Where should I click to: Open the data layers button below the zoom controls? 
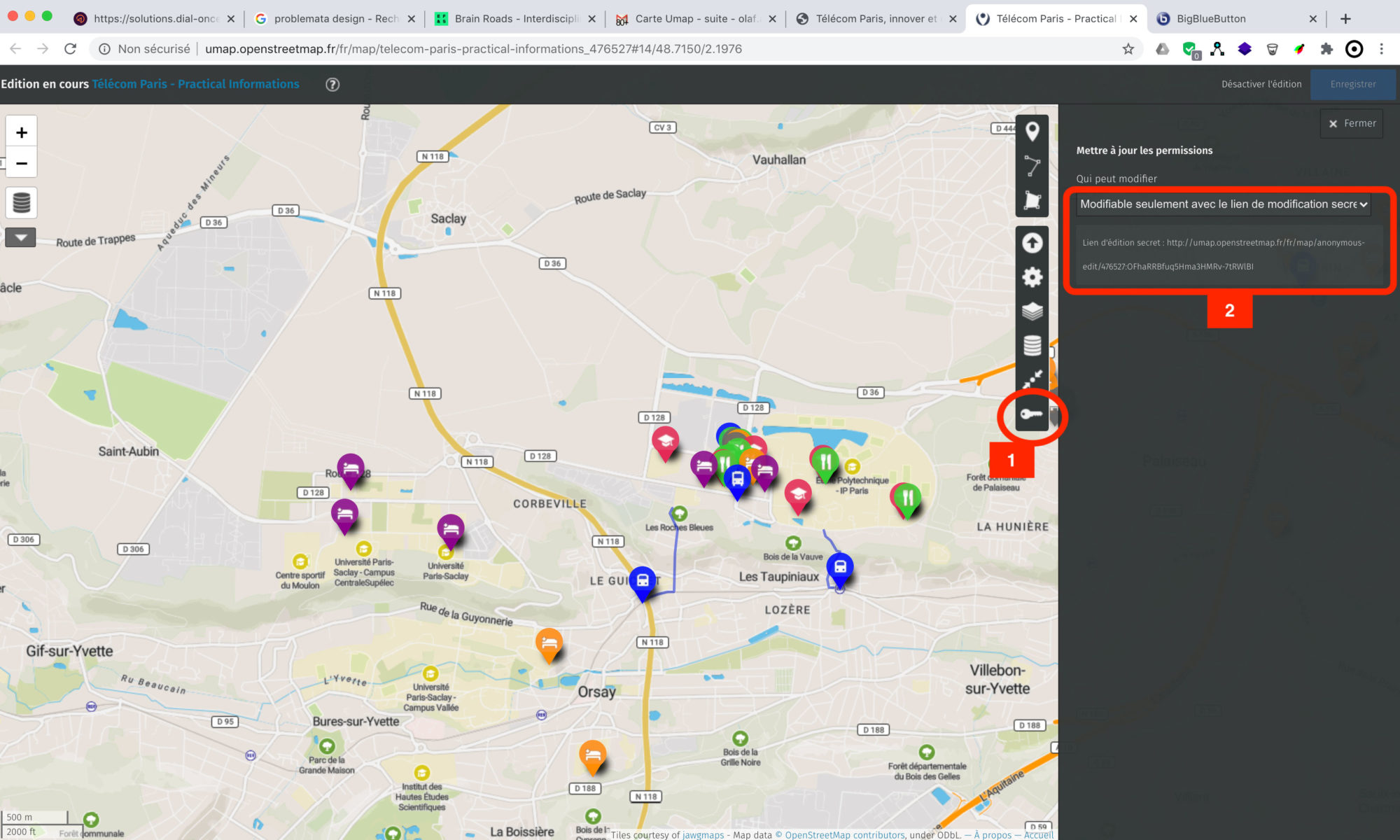pyautogui.click(x=22, y=203)
